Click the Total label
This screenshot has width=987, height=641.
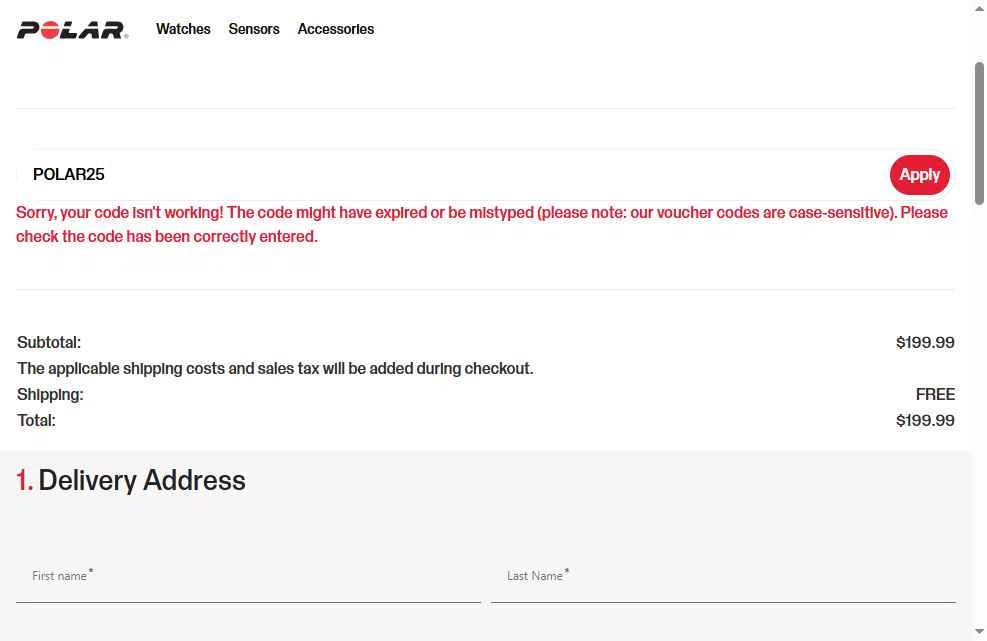pyautogui.click(x=36, y=420)
